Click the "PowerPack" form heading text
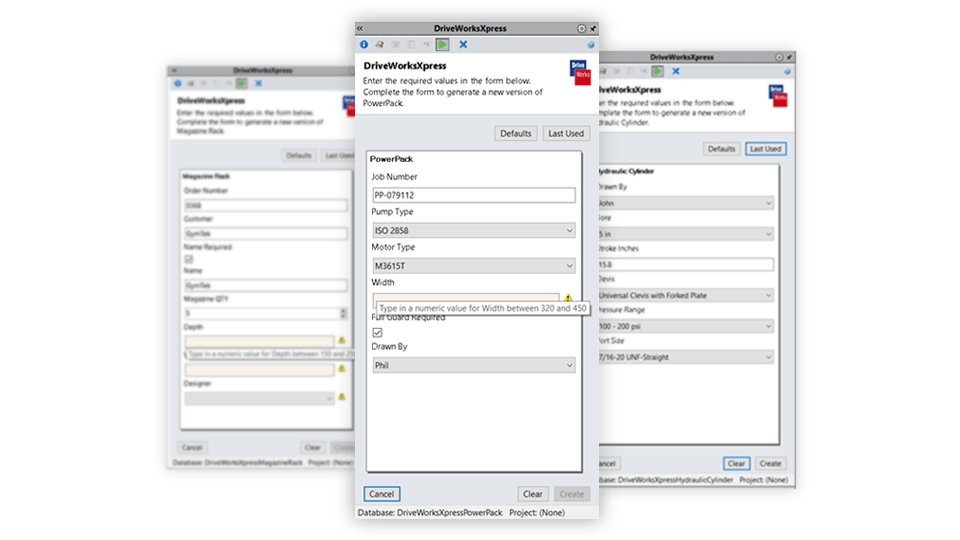 coord(391,159)
